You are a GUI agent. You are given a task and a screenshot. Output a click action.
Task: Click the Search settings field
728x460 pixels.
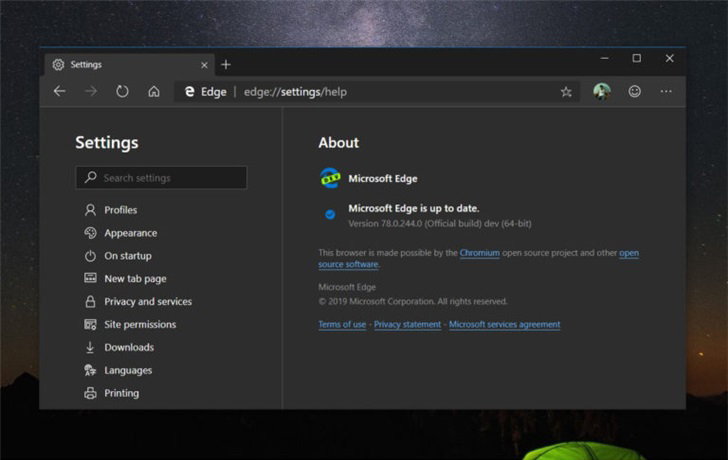(x=161, y=178)
